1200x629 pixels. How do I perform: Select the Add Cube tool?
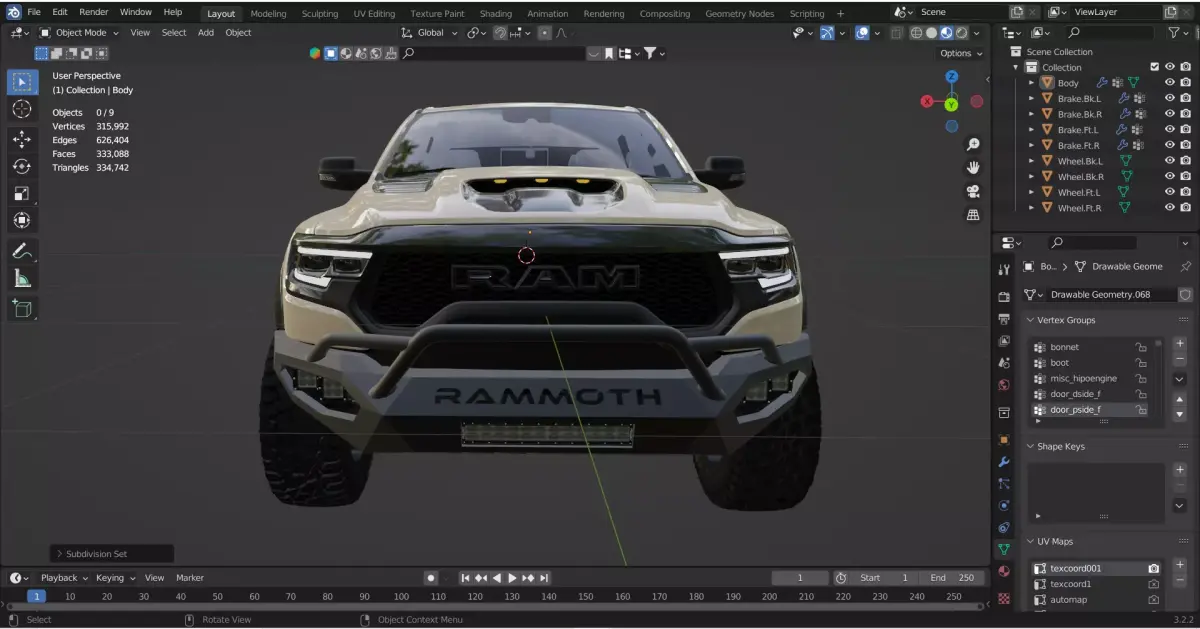point(22,309)
